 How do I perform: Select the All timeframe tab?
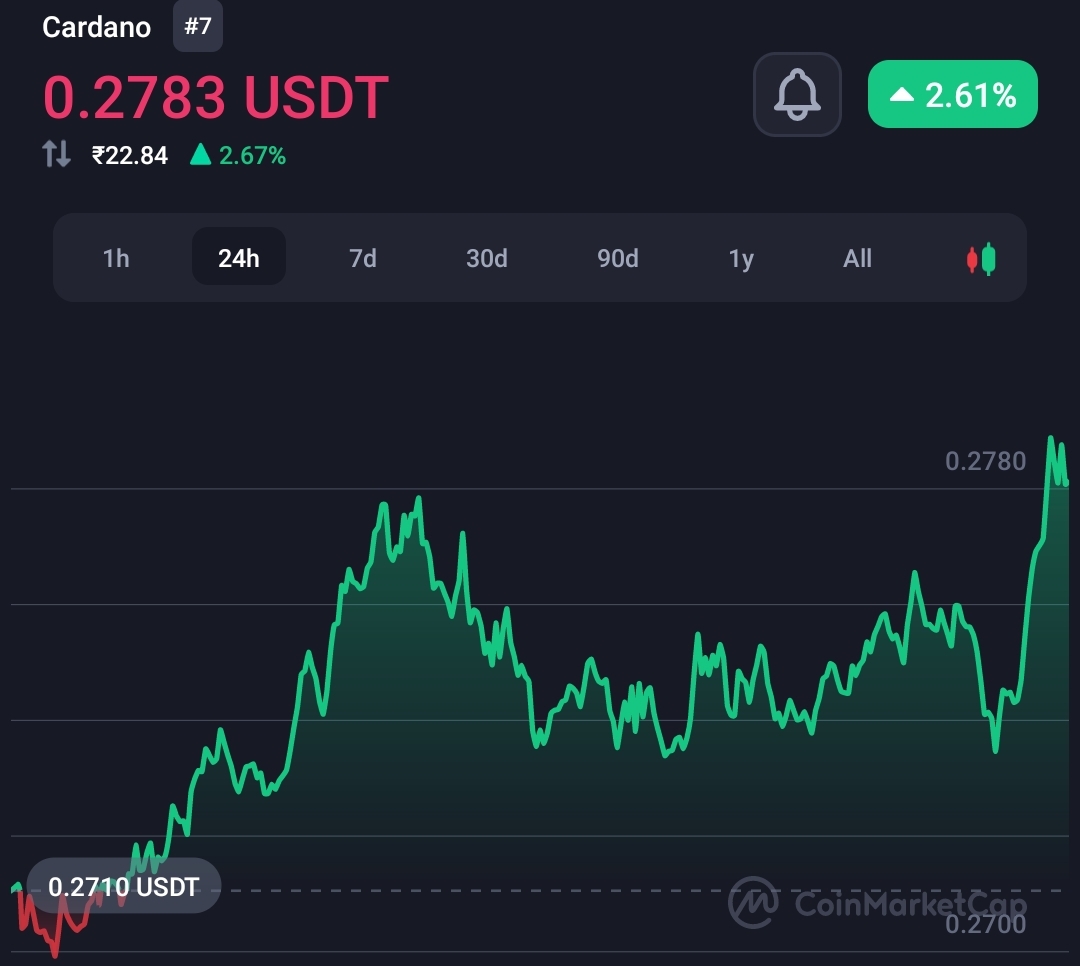[x=857, y=258]
